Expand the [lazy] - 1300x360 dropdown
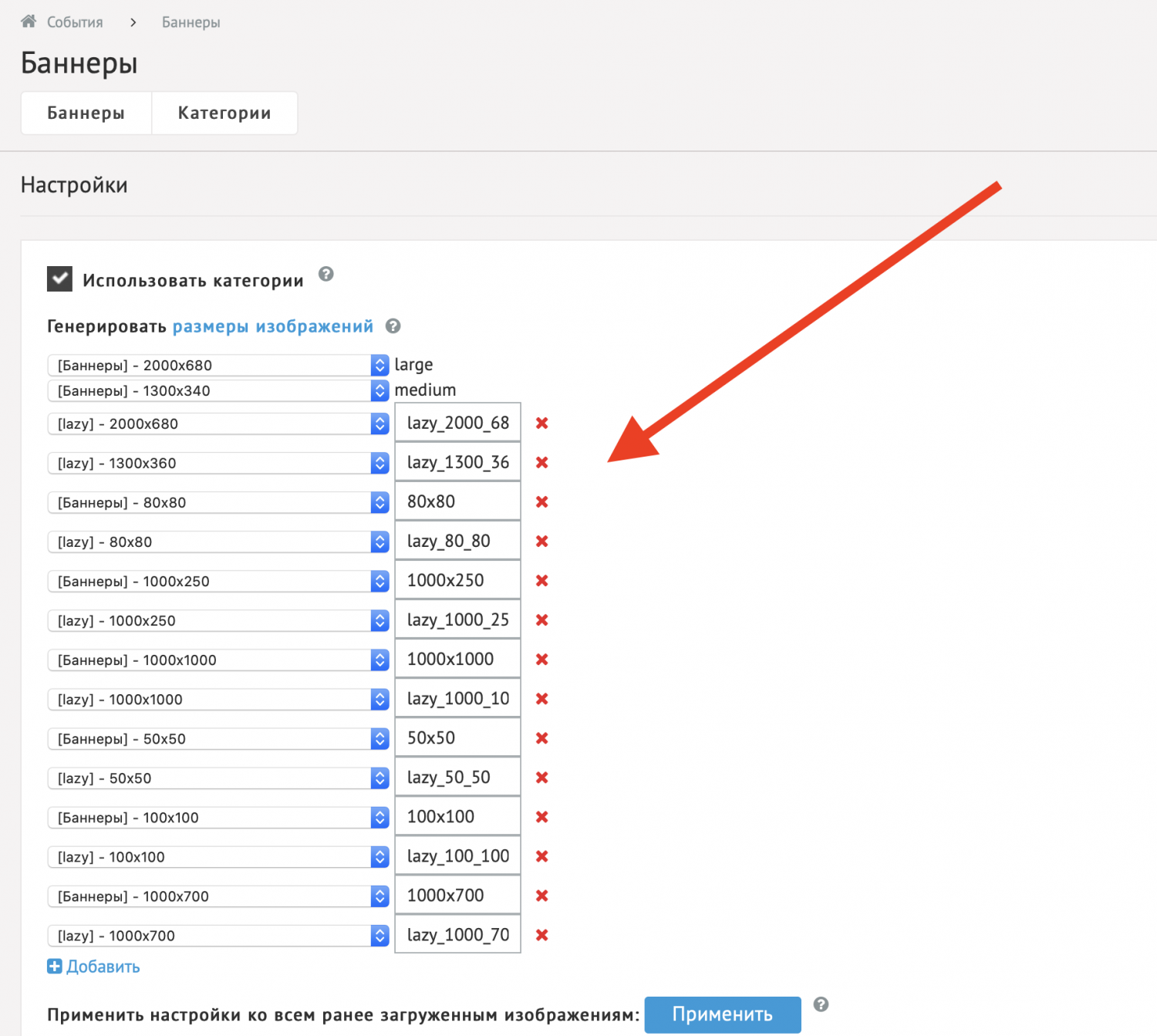Viewport: 1157px width, 1036px height. pos(218,463)
